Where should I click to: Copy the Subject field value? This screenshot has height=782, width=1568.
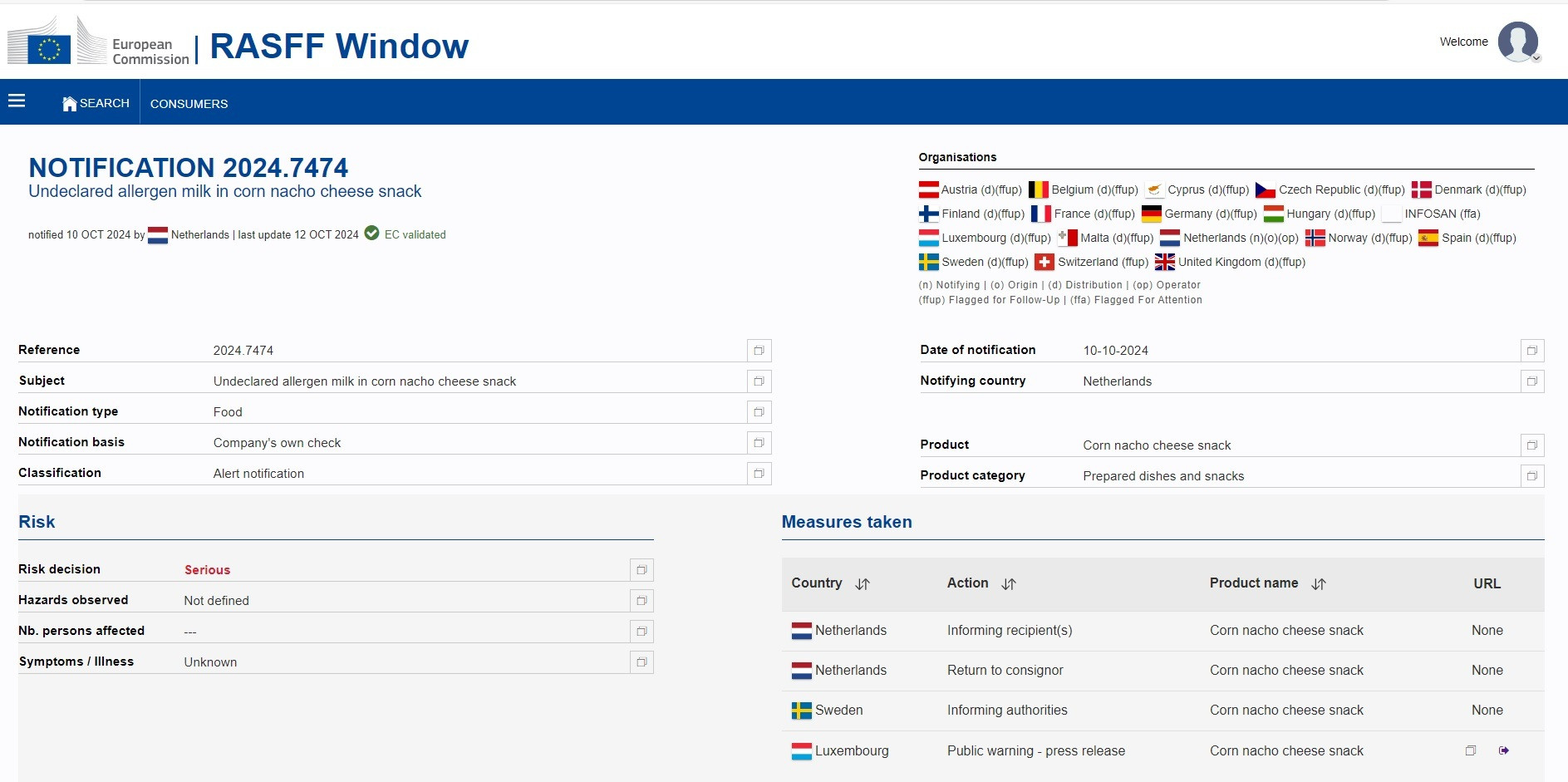759,381
